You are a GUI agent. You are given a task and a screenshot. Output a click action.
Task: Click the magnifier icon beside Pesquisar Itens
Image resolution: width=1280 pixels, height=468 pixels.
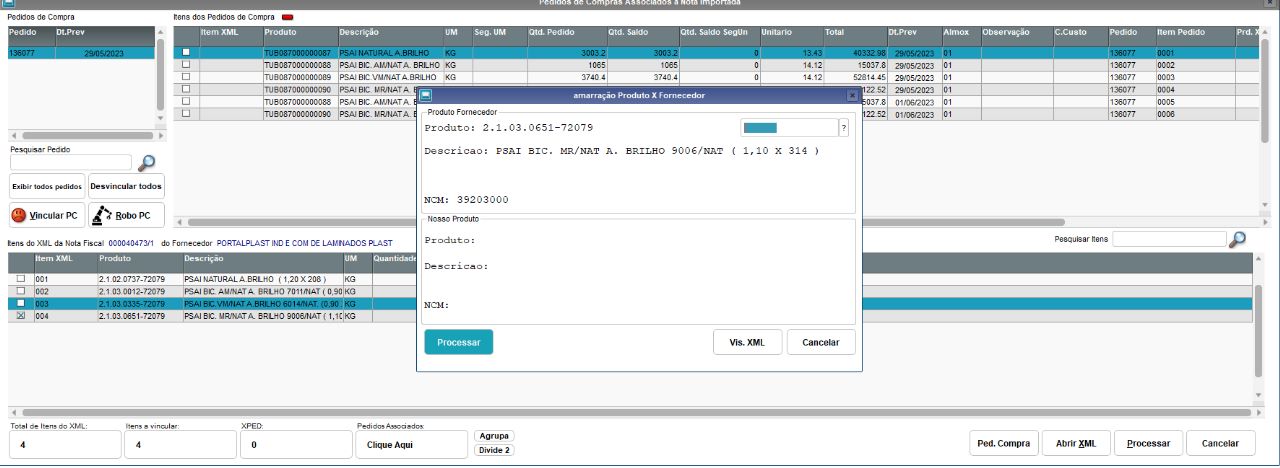click(1237, 239)
